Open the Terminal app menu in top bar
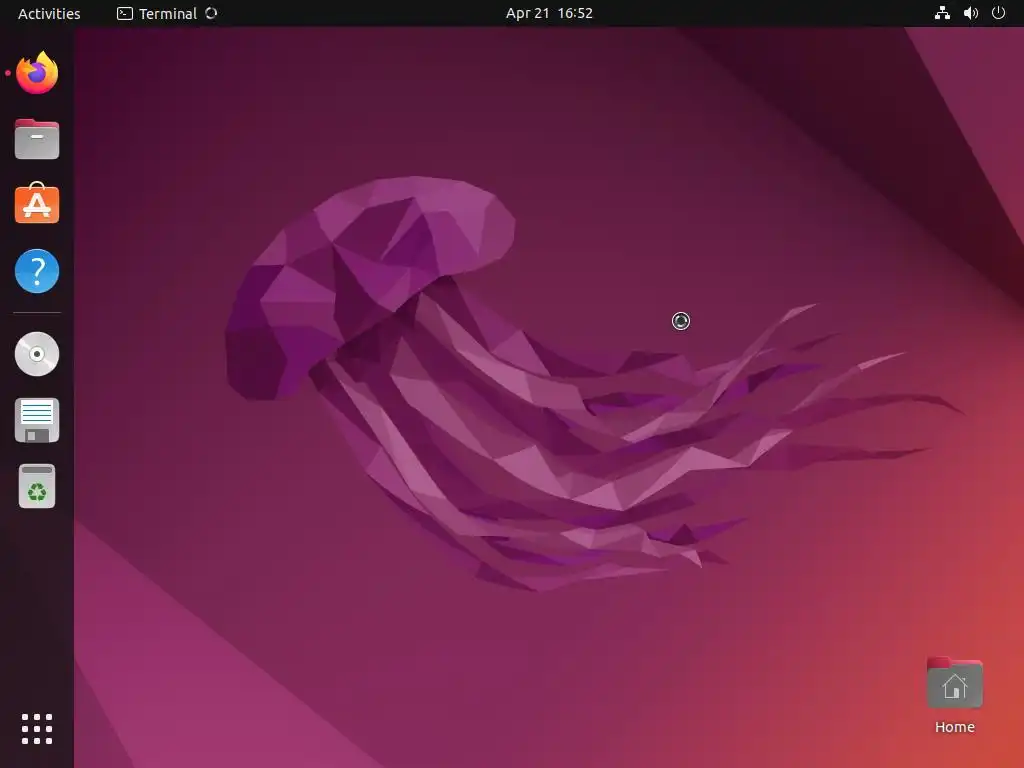This screenshot has width=1024, height=768. [167, 13]
